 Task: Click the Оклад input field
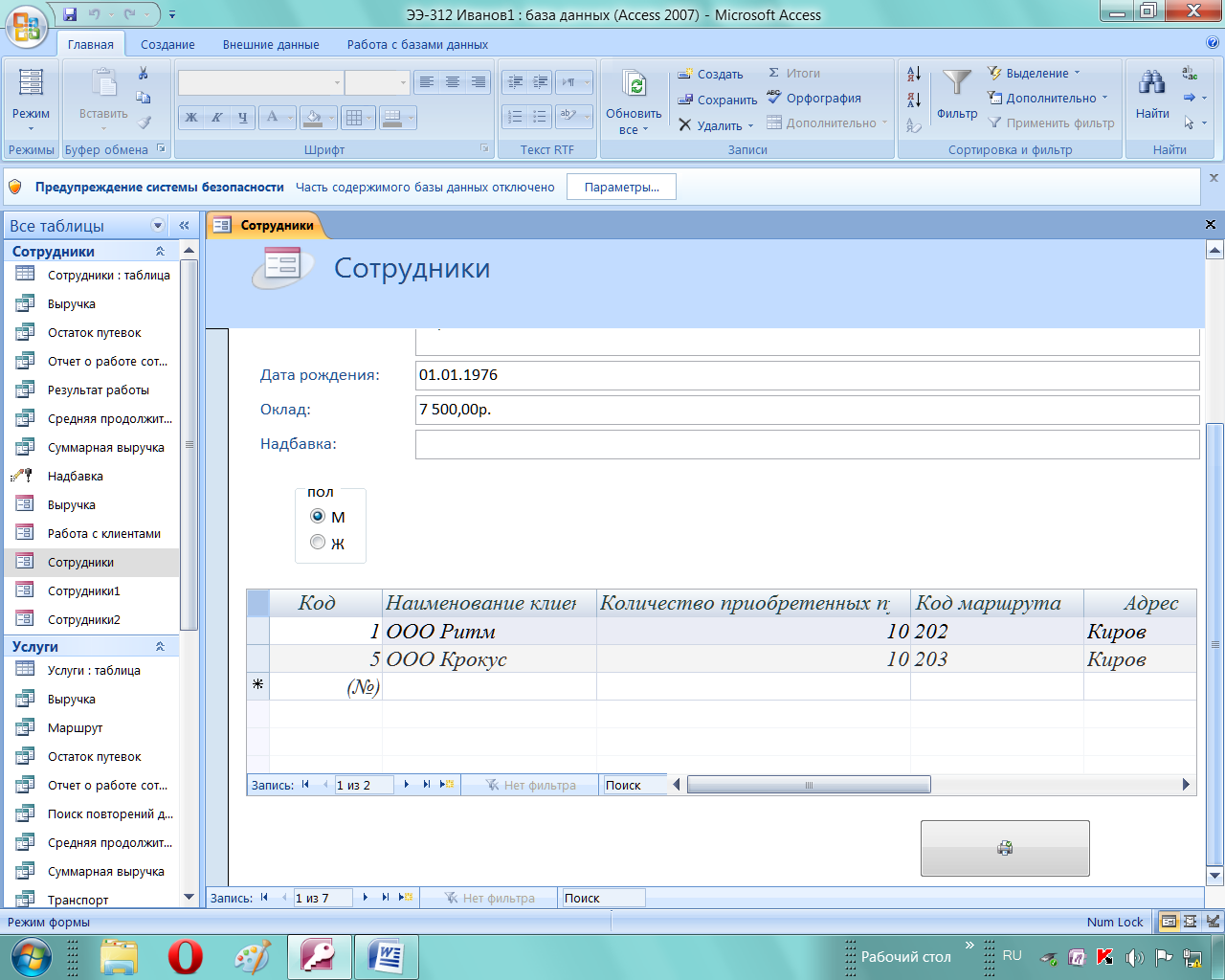[x=808, y=410]
